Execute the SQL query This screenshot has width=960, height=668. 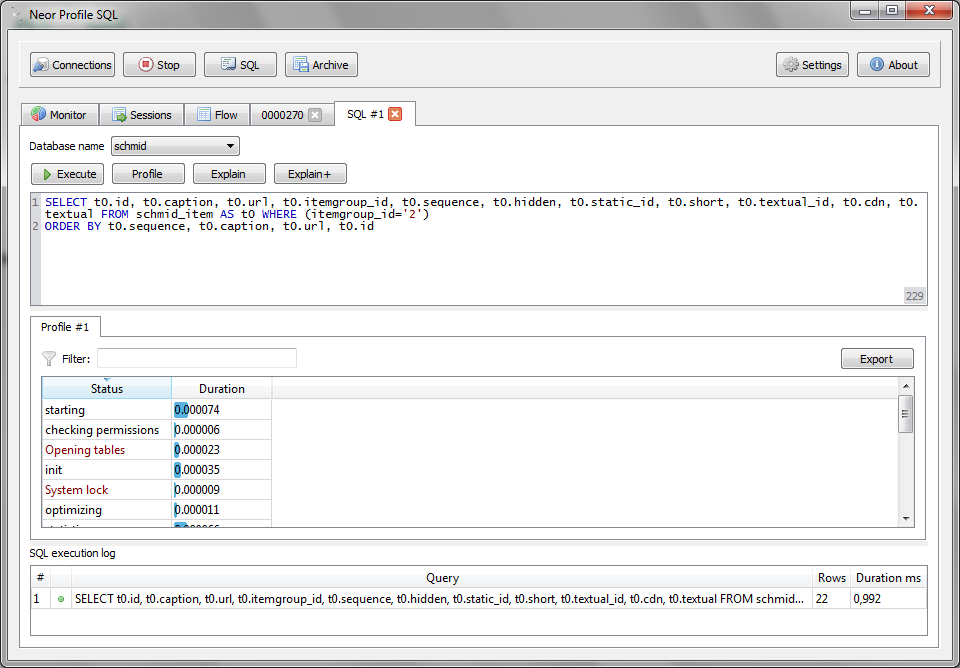pyautogui.click(x=67, y=174)
